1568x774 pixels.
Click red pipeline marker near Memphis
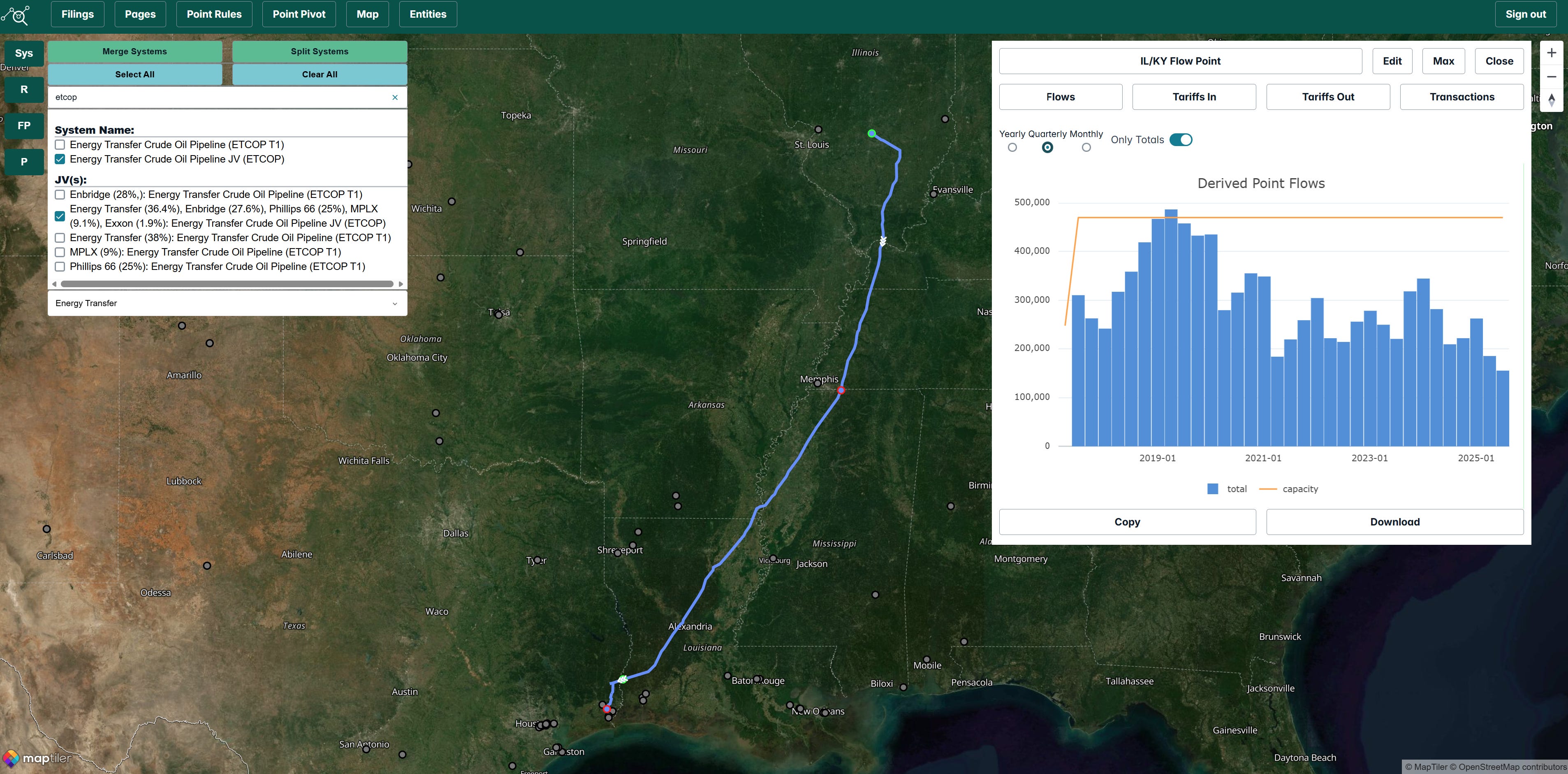[x=841, y=390]
